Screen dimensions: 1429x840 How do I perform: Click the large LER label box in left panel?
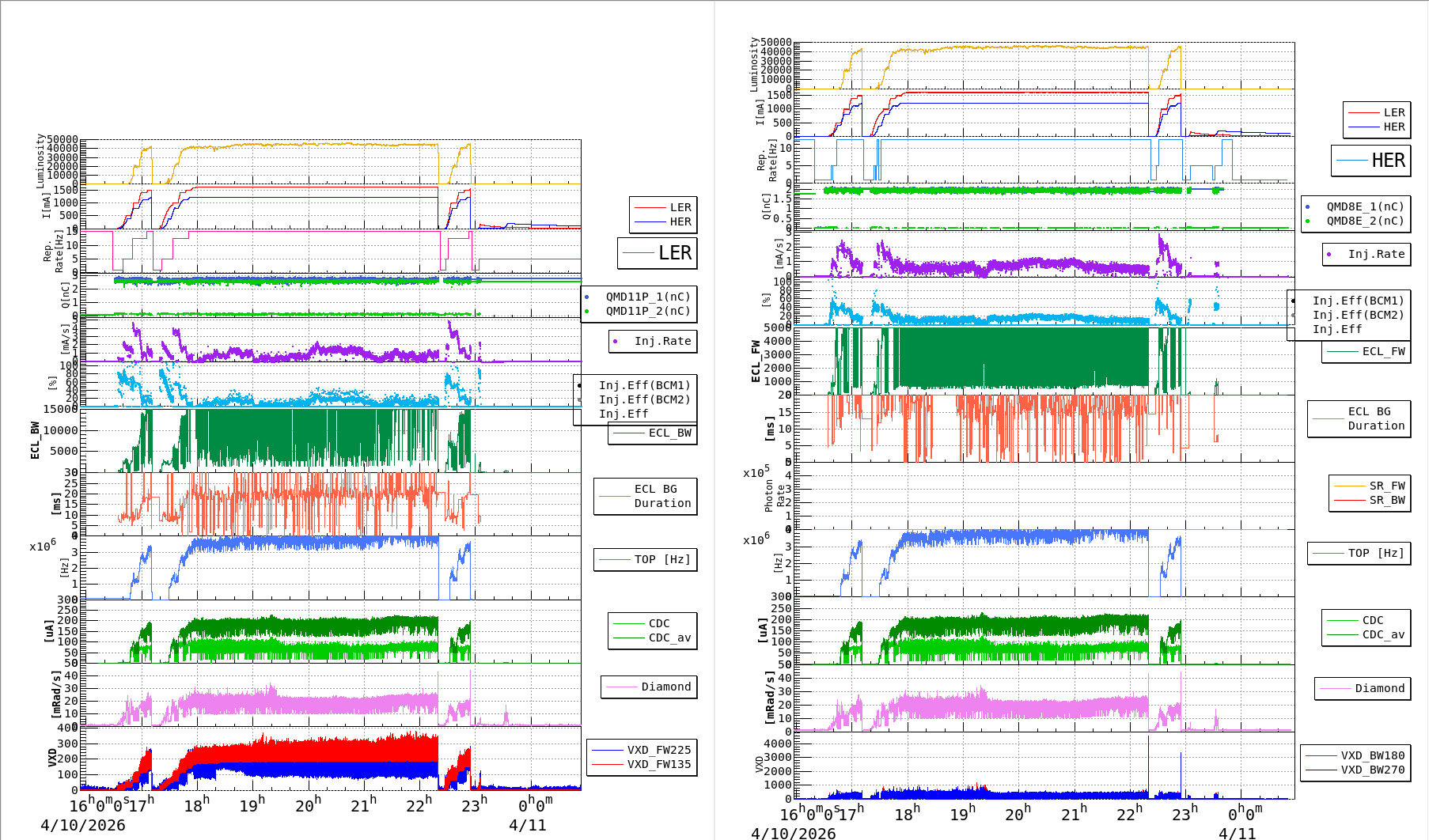658,253
